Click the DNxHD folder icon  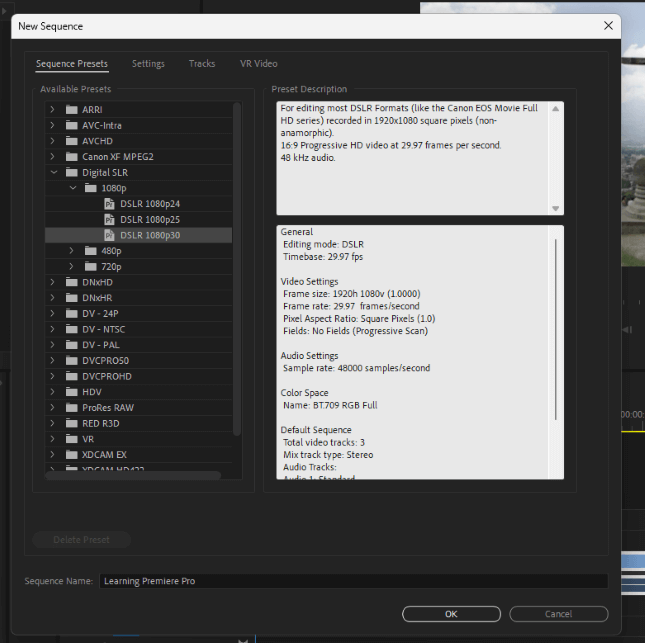click(x=71, y=283)
